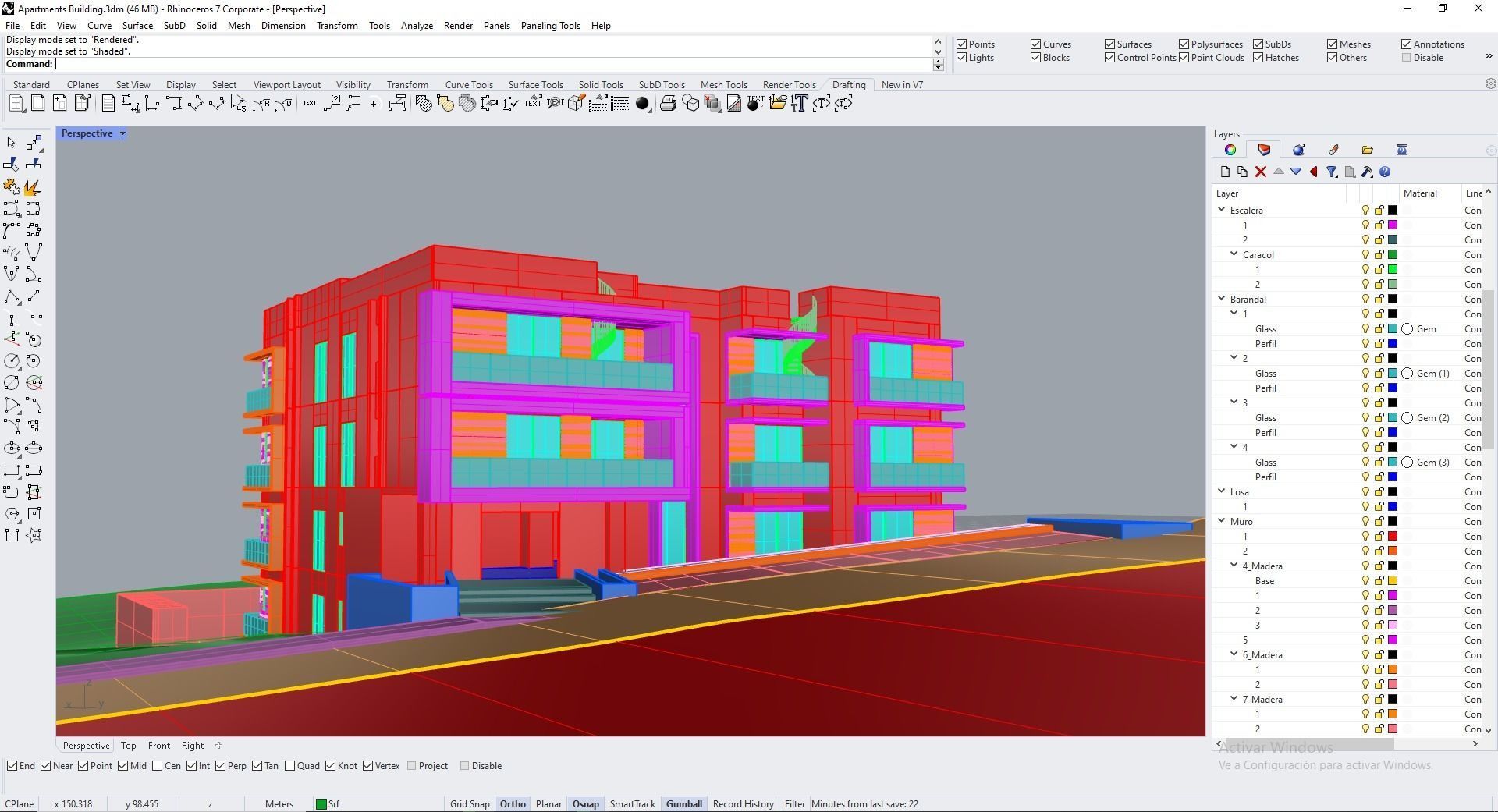Select the Radius Dimension tool
This screenshot has height=812, width=1498.
click(x=261, y=103)
